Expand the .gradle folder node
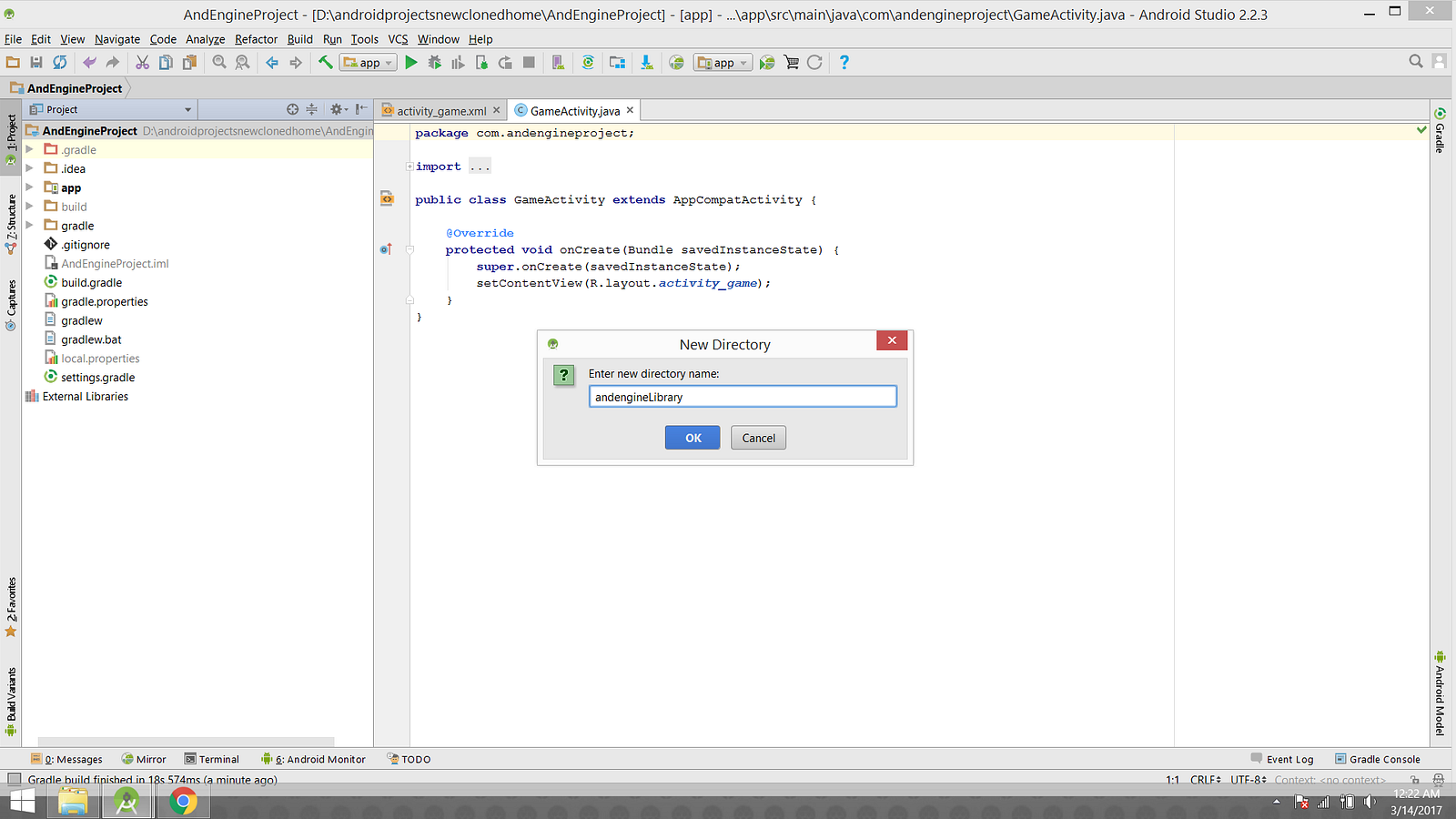 (29, 149)
